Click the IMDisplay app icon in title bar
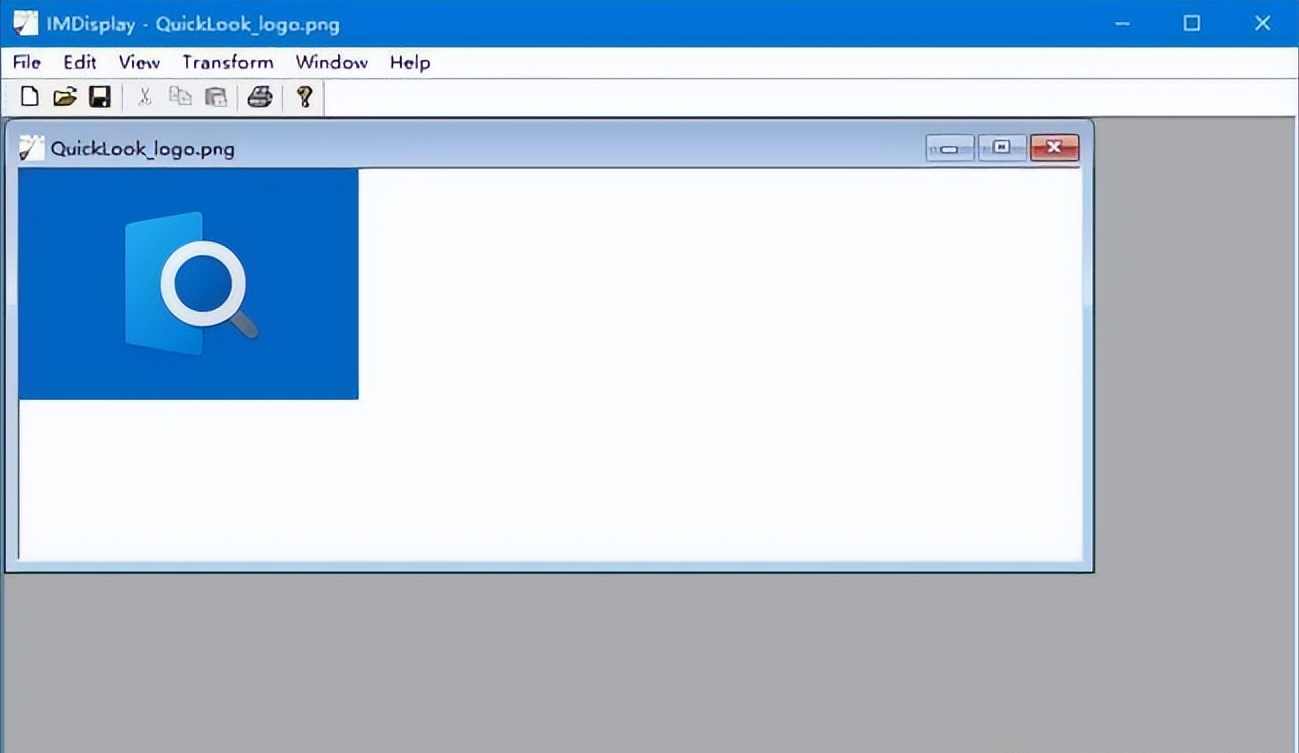 [x=25, y=23]
